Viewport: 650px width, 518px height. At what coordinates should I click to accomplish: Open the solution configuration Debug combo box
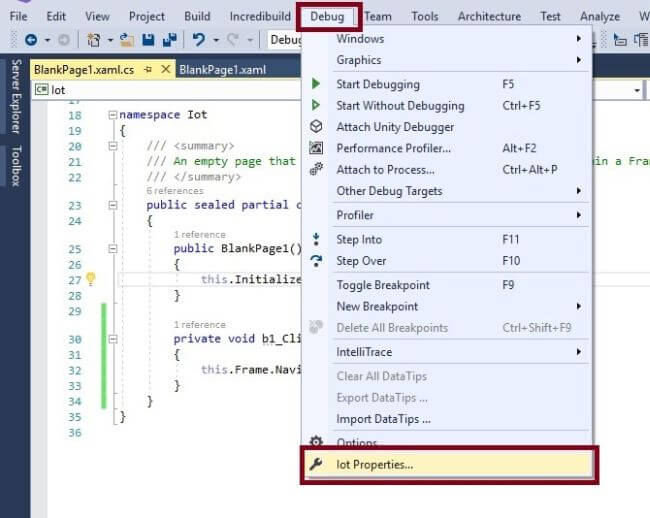pyautogui.click(x=285, y=40)
